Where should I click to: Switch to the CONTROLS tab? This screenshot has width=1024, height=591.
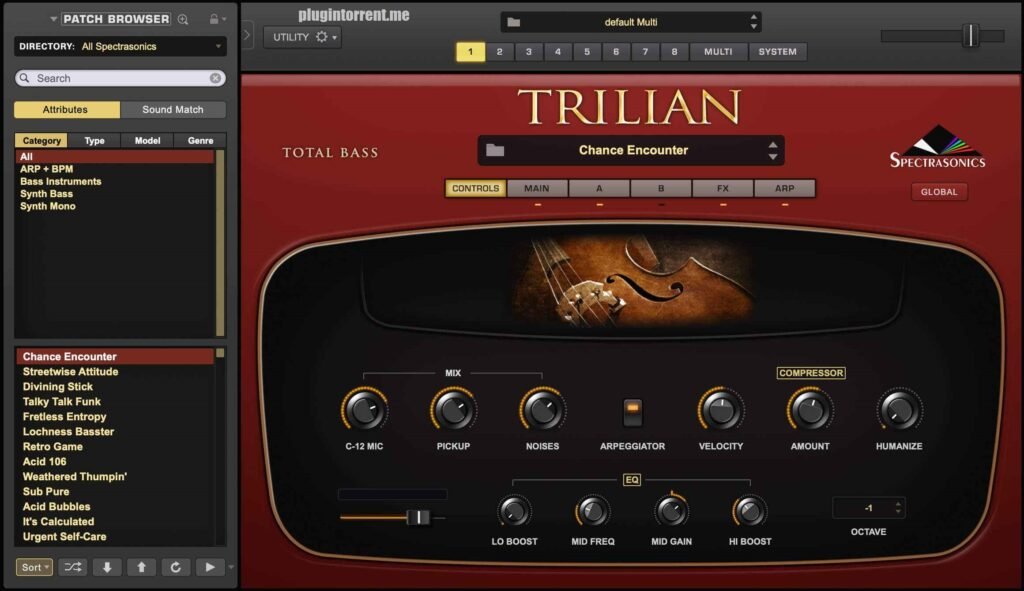[475, 188]
